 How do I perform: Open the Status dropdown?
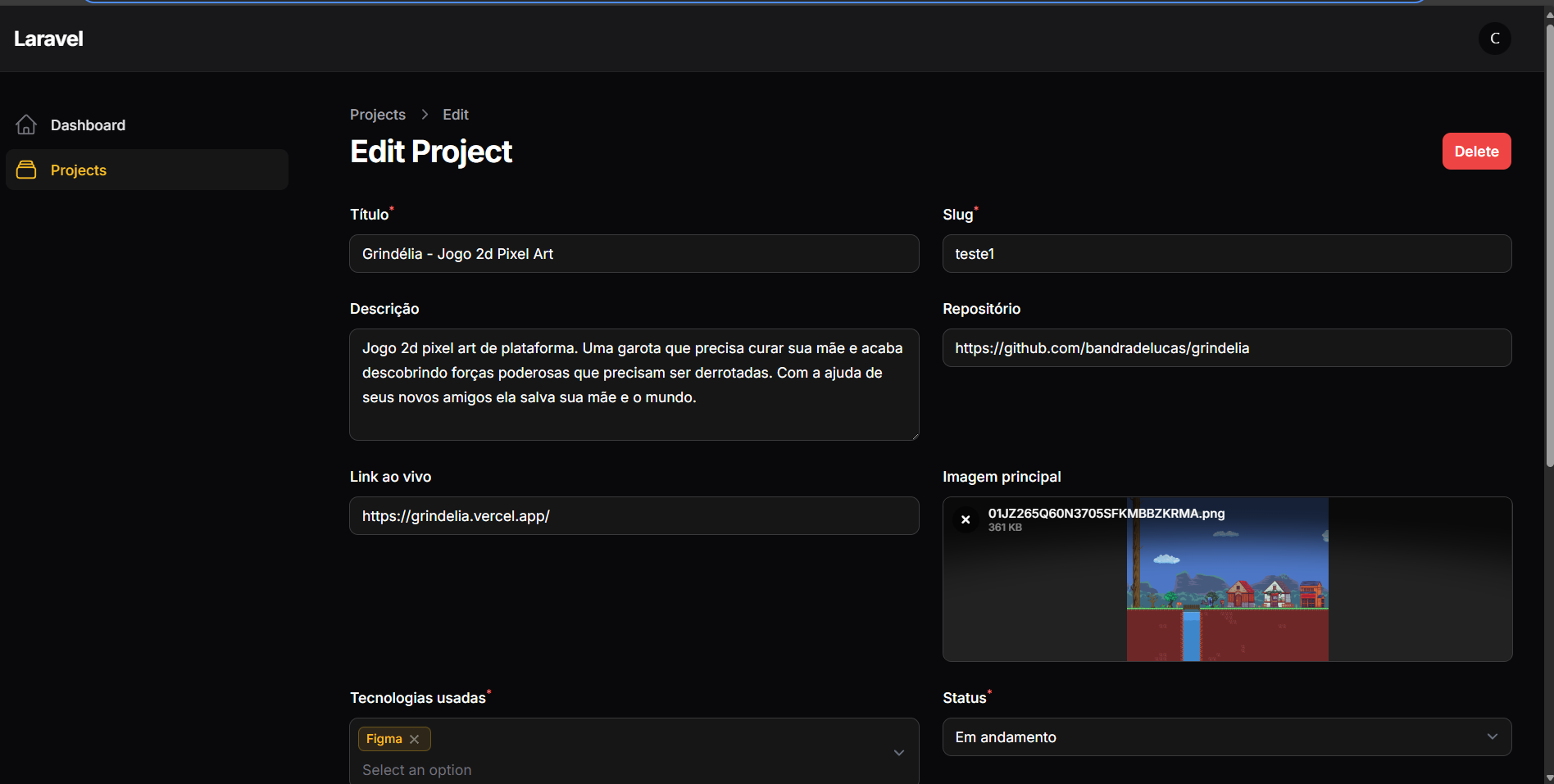tap(1226, 737)
